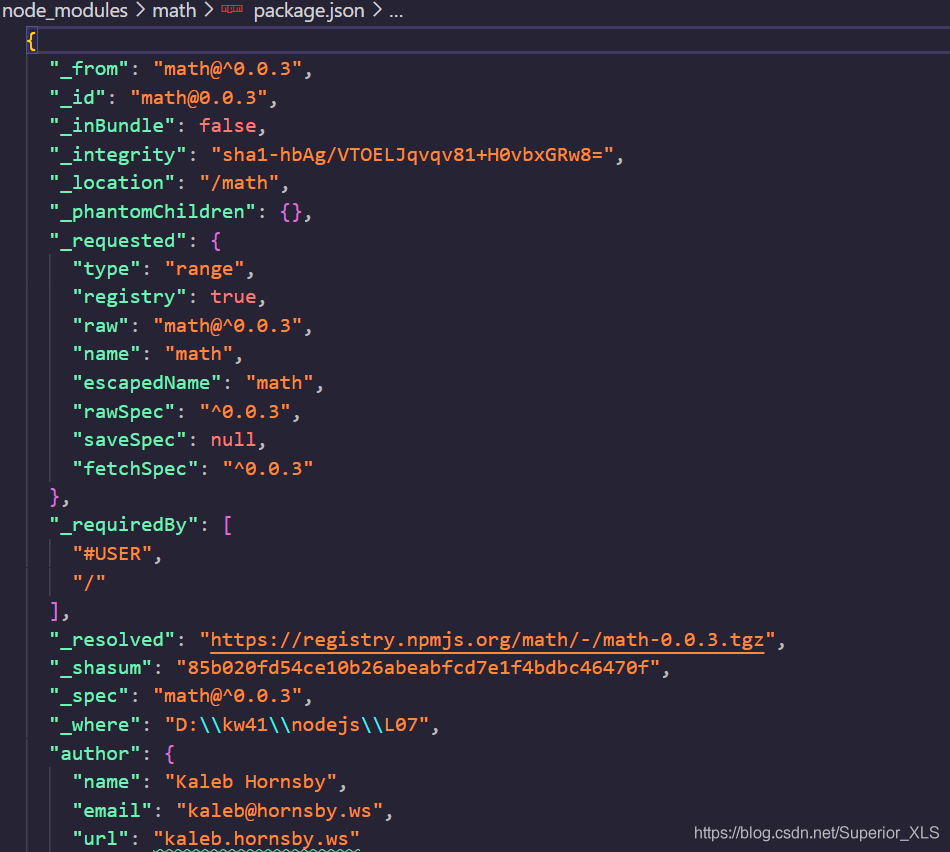Click the "_id" value "math@0.0.3"
The image size is (950, 852).
199,98
